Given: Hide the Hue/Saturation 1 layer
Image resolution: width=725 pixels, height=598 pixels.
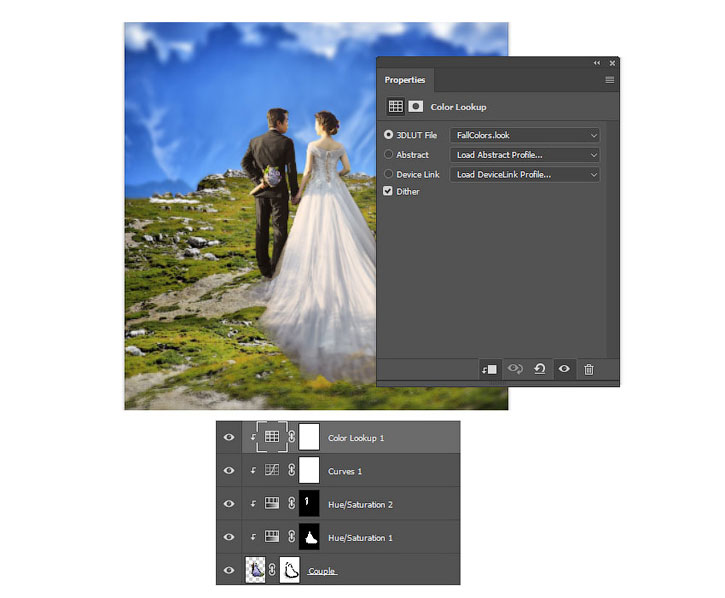Looking at the screenshot, I should point(229,537).
